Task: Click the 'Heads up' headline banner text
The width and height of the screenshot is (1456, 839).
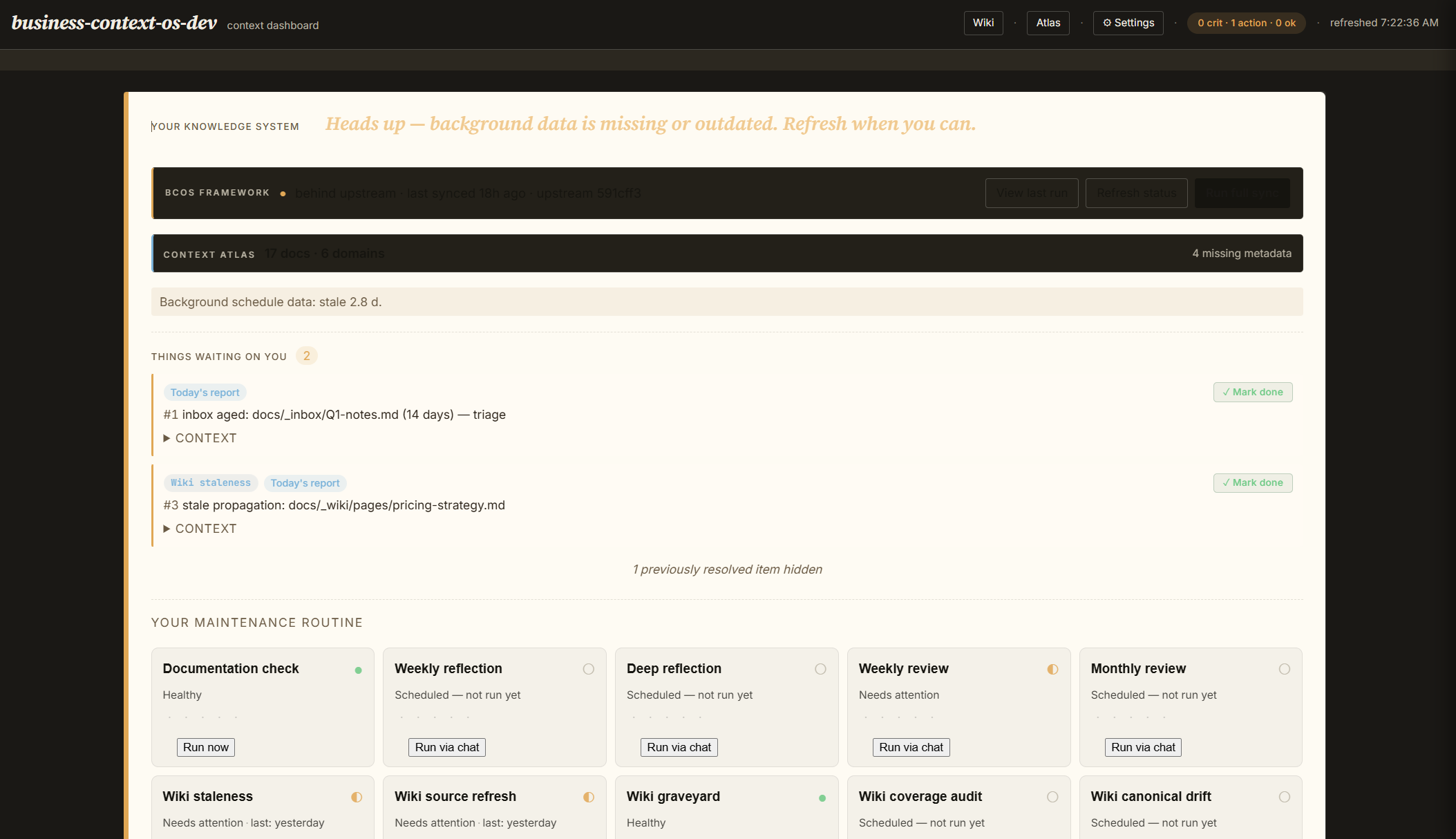Action: [x=650, y=124]
